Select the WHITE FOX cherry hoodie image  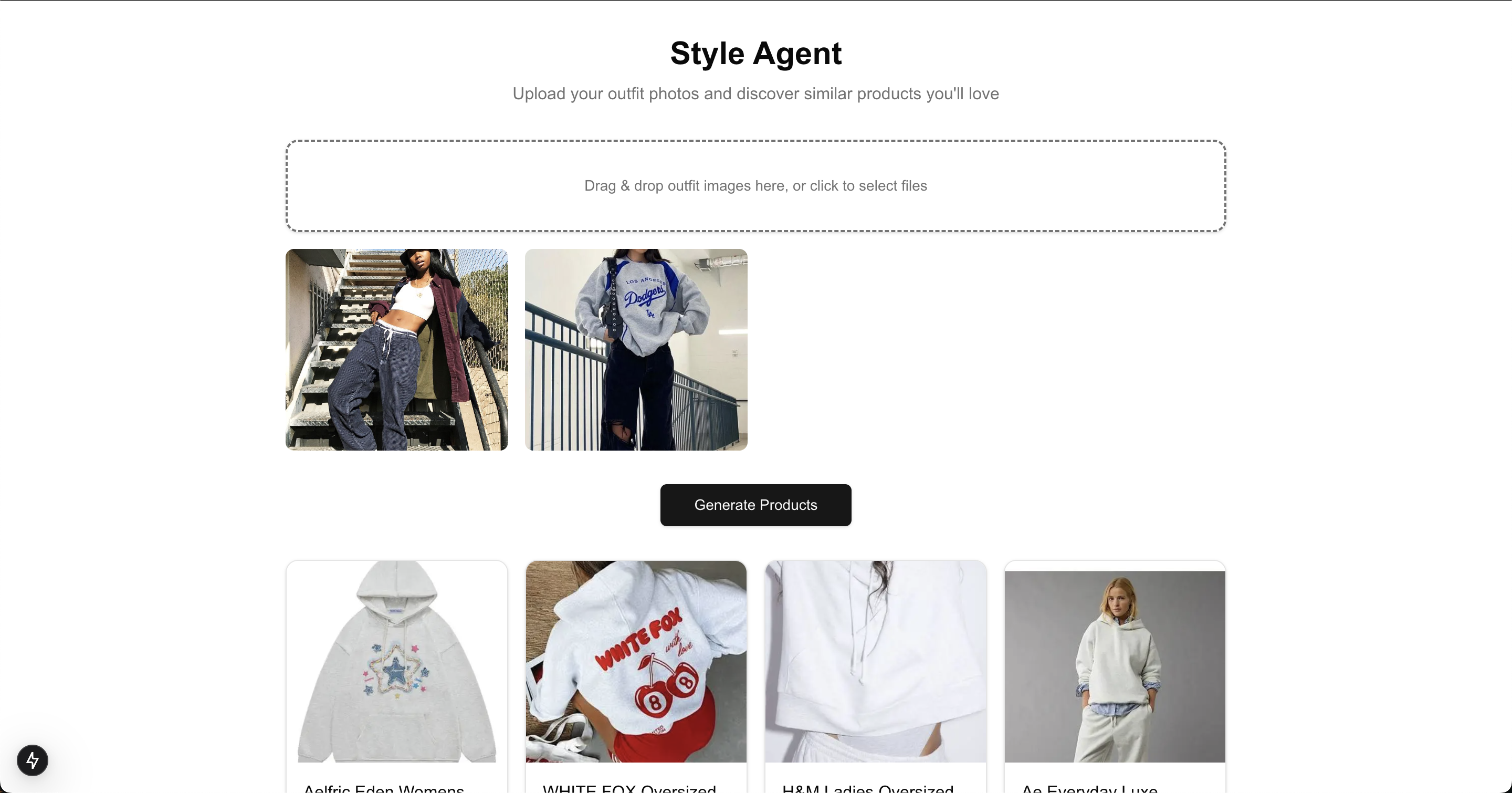(x=636, y=662)
